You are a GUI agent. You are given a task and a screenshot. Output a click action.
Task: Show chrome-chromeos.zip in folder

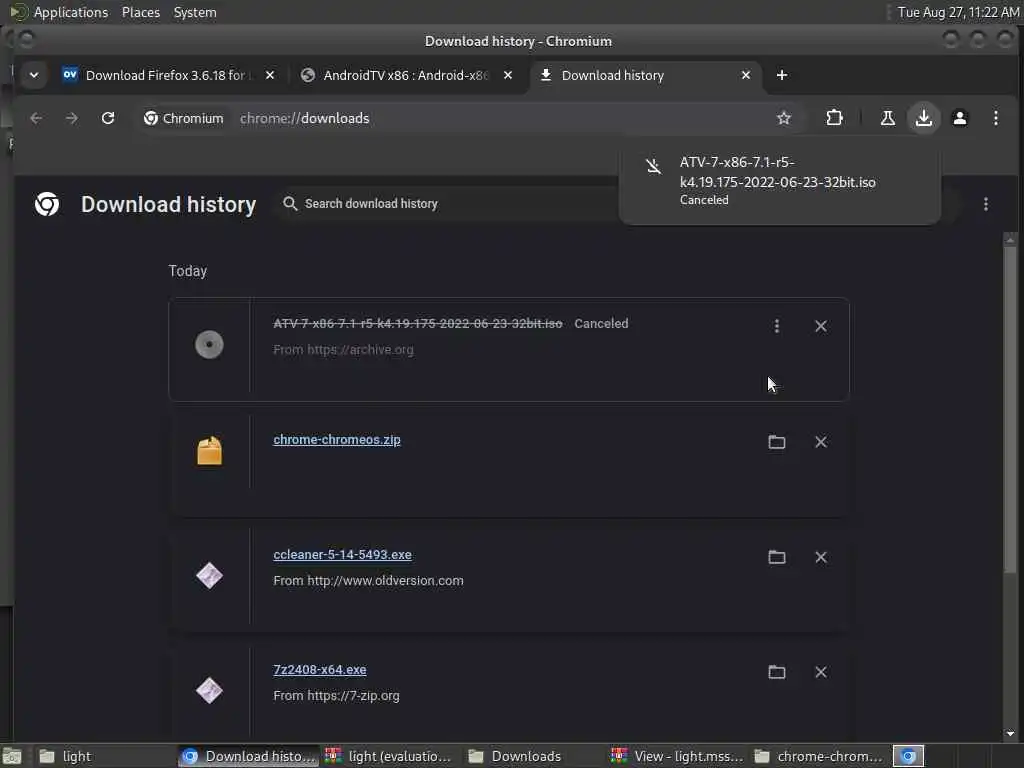pyautogui.click(x=776, y=442)
